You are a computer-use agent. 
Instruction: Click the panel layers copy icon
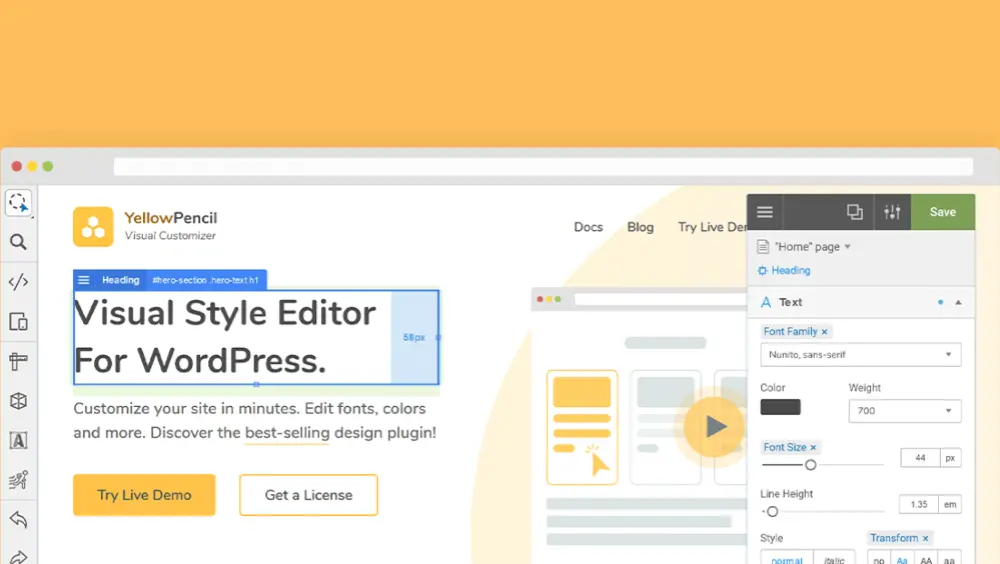tap(855, 212)
